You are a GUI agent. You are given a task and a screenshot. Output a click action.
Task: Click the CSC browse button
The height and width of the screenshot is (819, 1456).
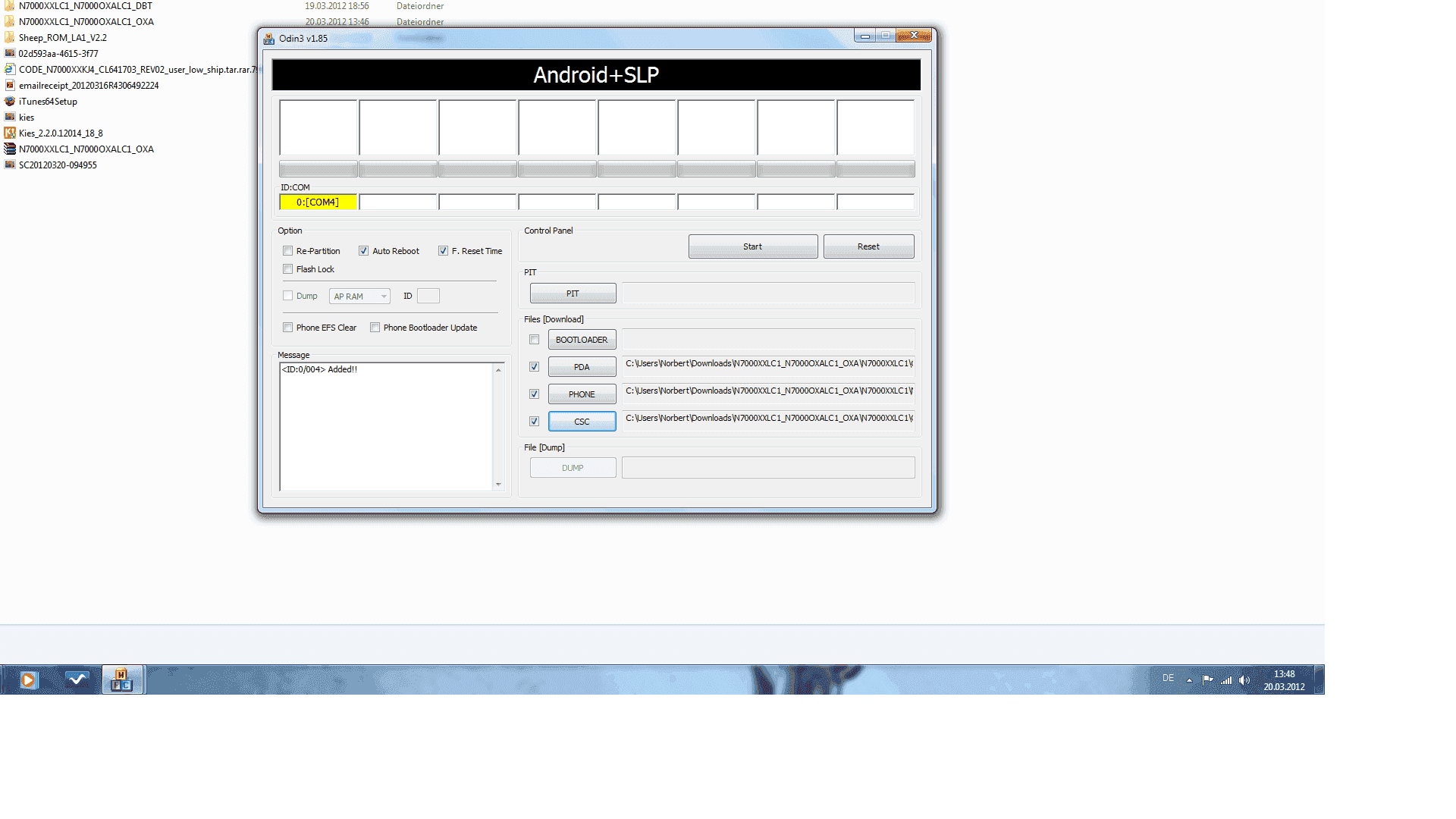pyautogui.click(x=582, y=422)
